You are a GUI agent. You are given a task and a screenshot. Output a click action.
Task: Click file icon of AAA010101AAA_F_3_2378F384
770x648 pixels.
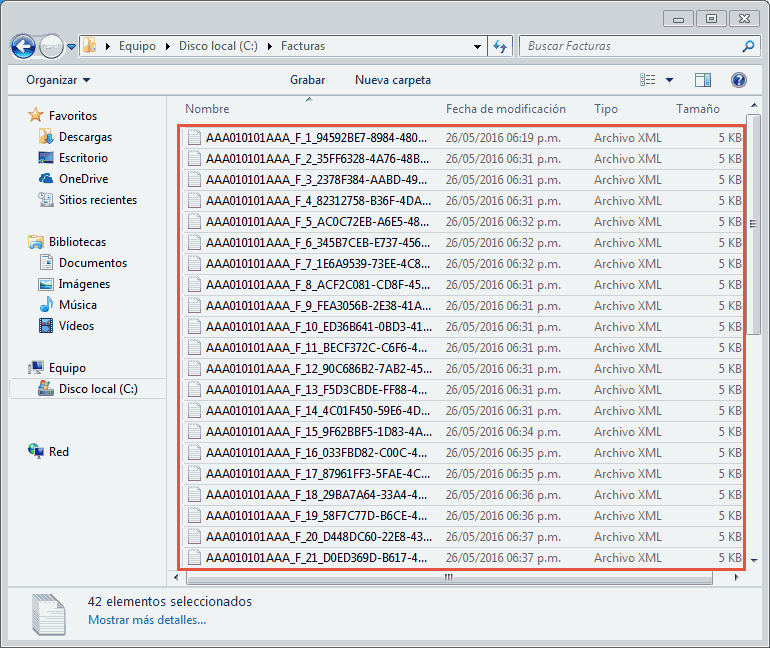tap(194, 180)
